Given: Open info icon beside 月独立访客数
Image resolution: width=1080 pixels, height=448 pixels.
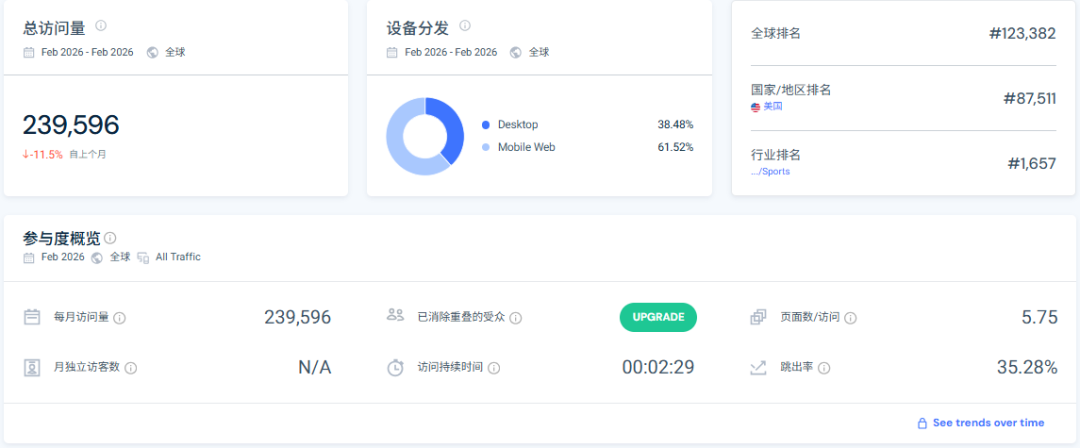Looking at the screenshot, I should tap(131, 368).
